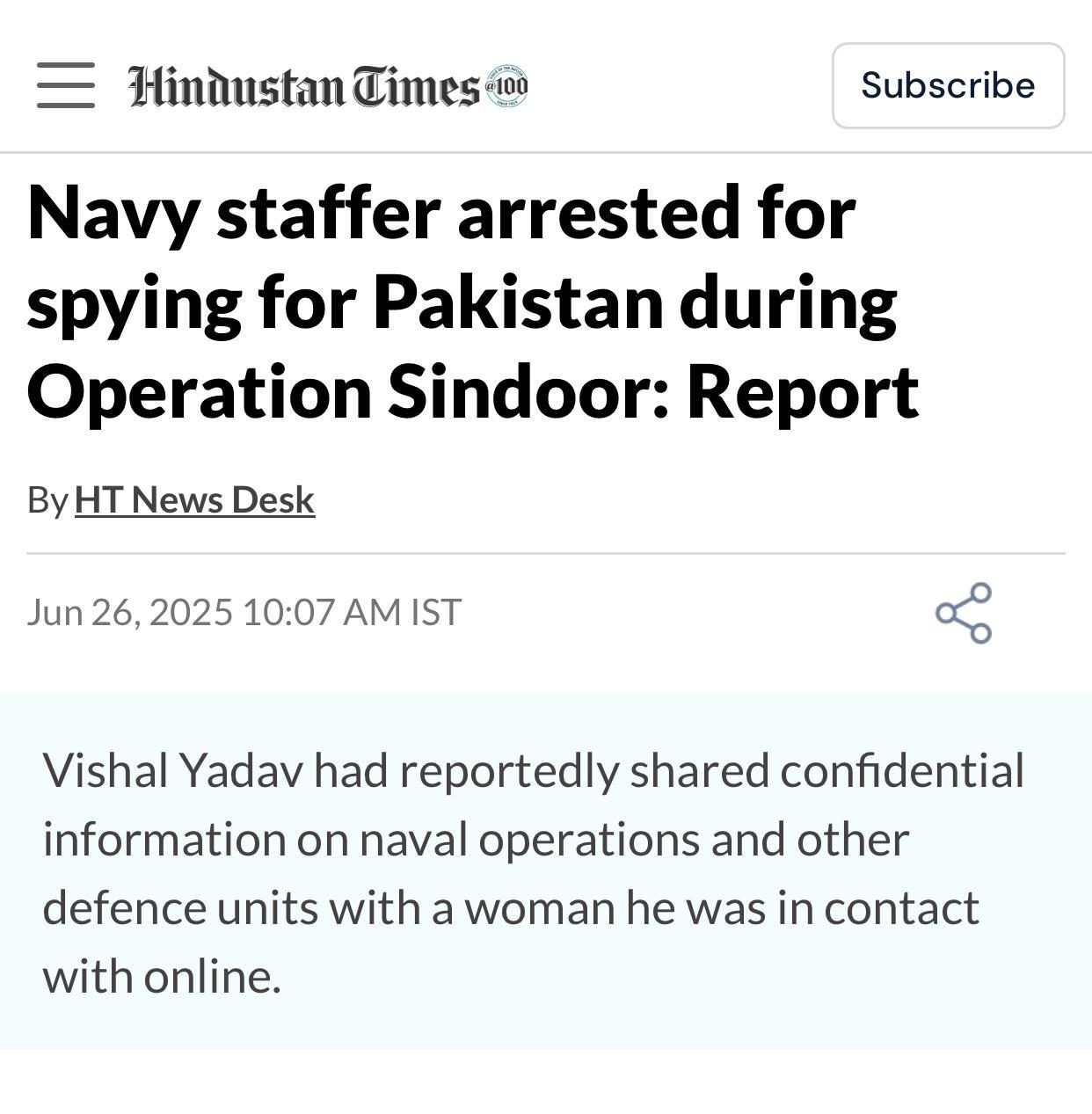Open the HT News Desk author page
This screenshot has height=1114, width=1092.
tap(194, 499)
